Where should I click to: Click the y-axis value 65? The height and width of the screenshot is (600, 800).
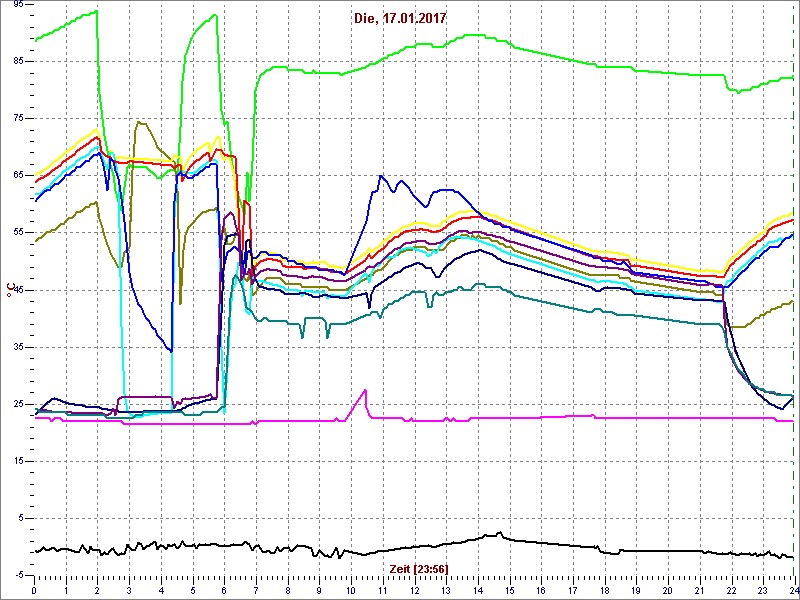coord(17,176)
